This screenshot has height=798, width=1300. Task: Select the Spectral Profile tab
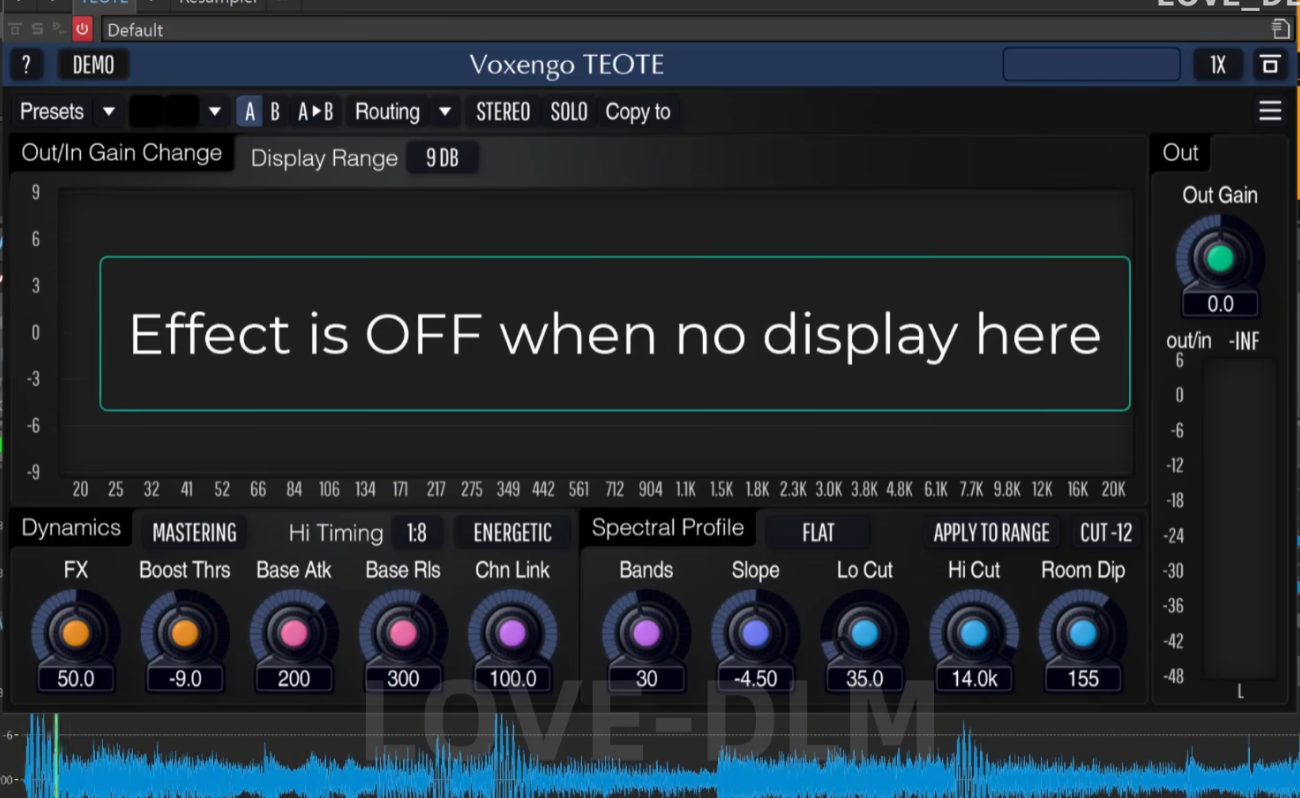pos(668,528)
